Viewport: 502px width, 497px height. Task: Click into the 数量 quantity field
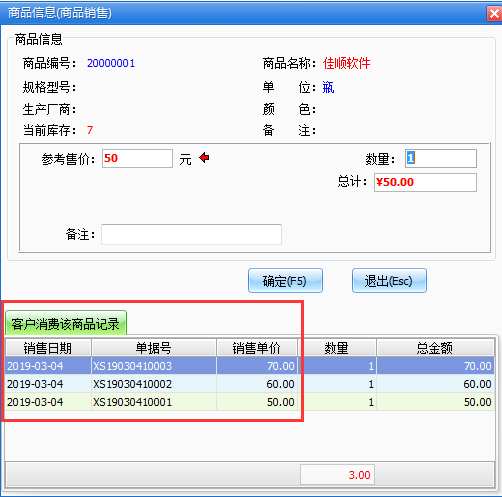point(441,158)
